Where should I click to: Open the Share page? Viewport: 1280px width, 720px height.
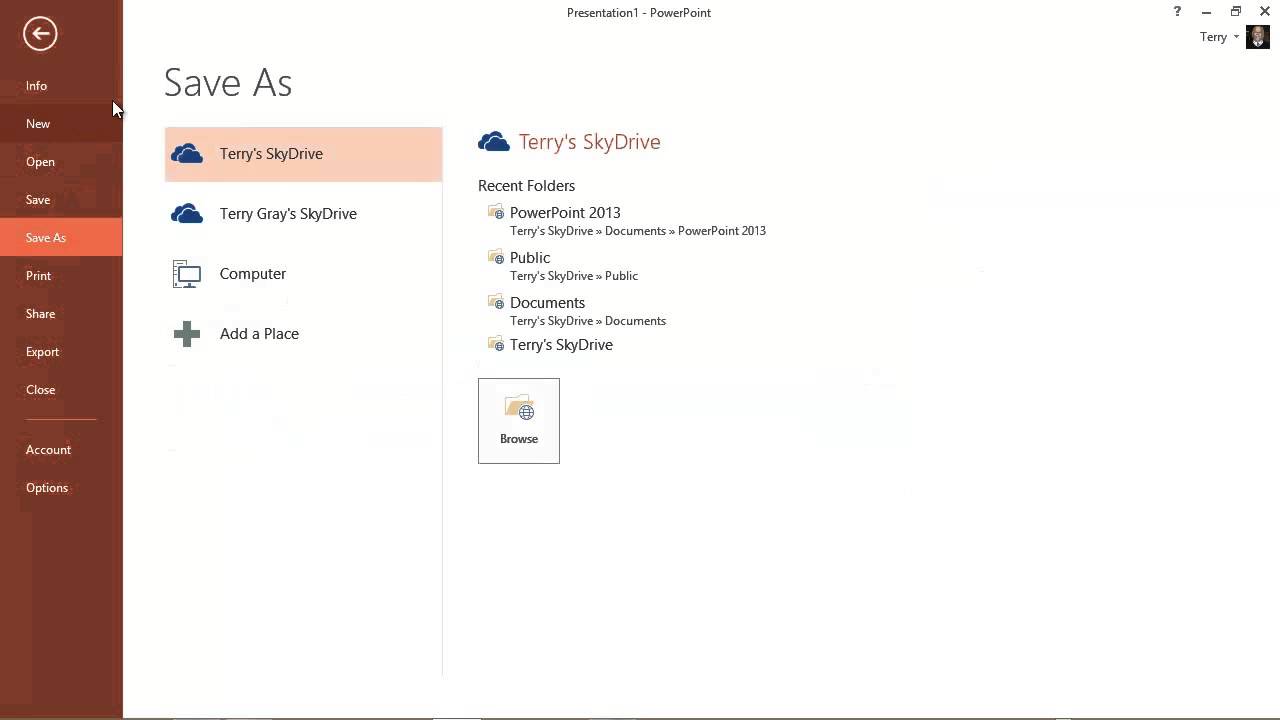pos(61,314)
